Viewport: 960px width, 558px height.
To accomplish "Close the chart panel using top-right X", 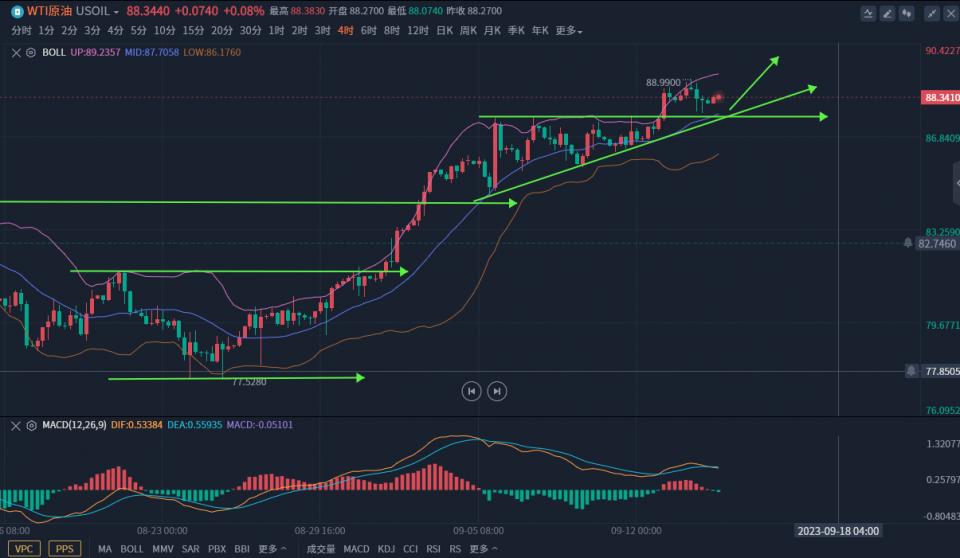I will [x=951, y=13].
